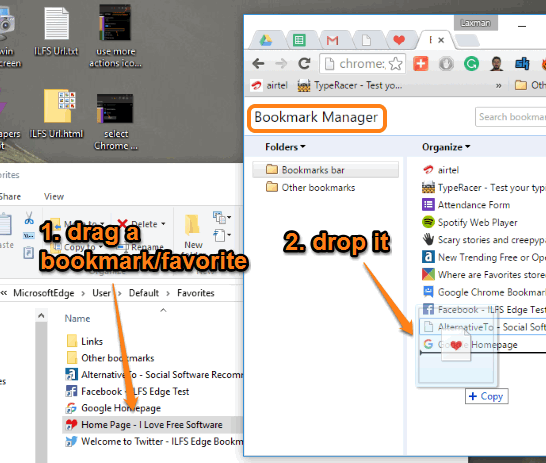This screenshot has height=463, width=546.
Task: Select Home Page - I Love Free Software file
Action: click(x=152, y=425)
